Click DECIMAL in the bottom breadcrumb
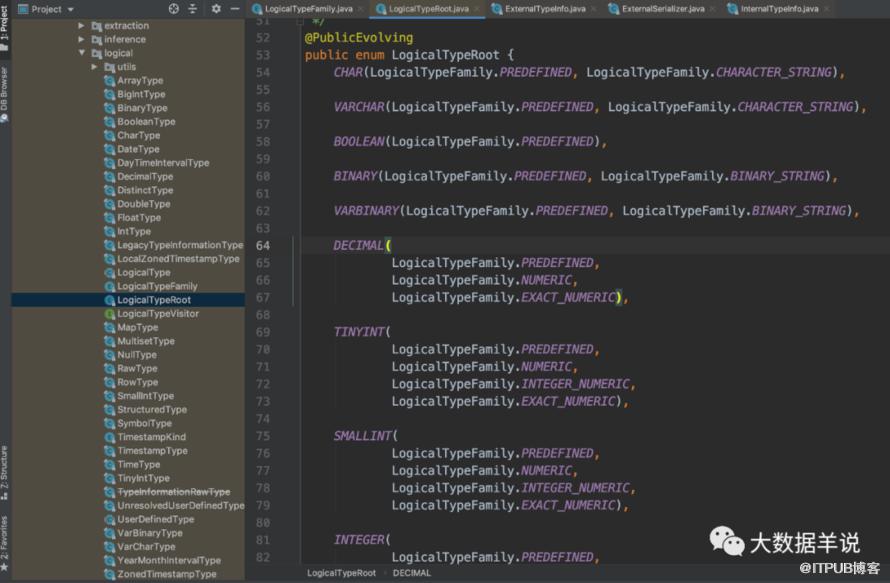Viewport: 890px width, 583px height. [412, 573]
